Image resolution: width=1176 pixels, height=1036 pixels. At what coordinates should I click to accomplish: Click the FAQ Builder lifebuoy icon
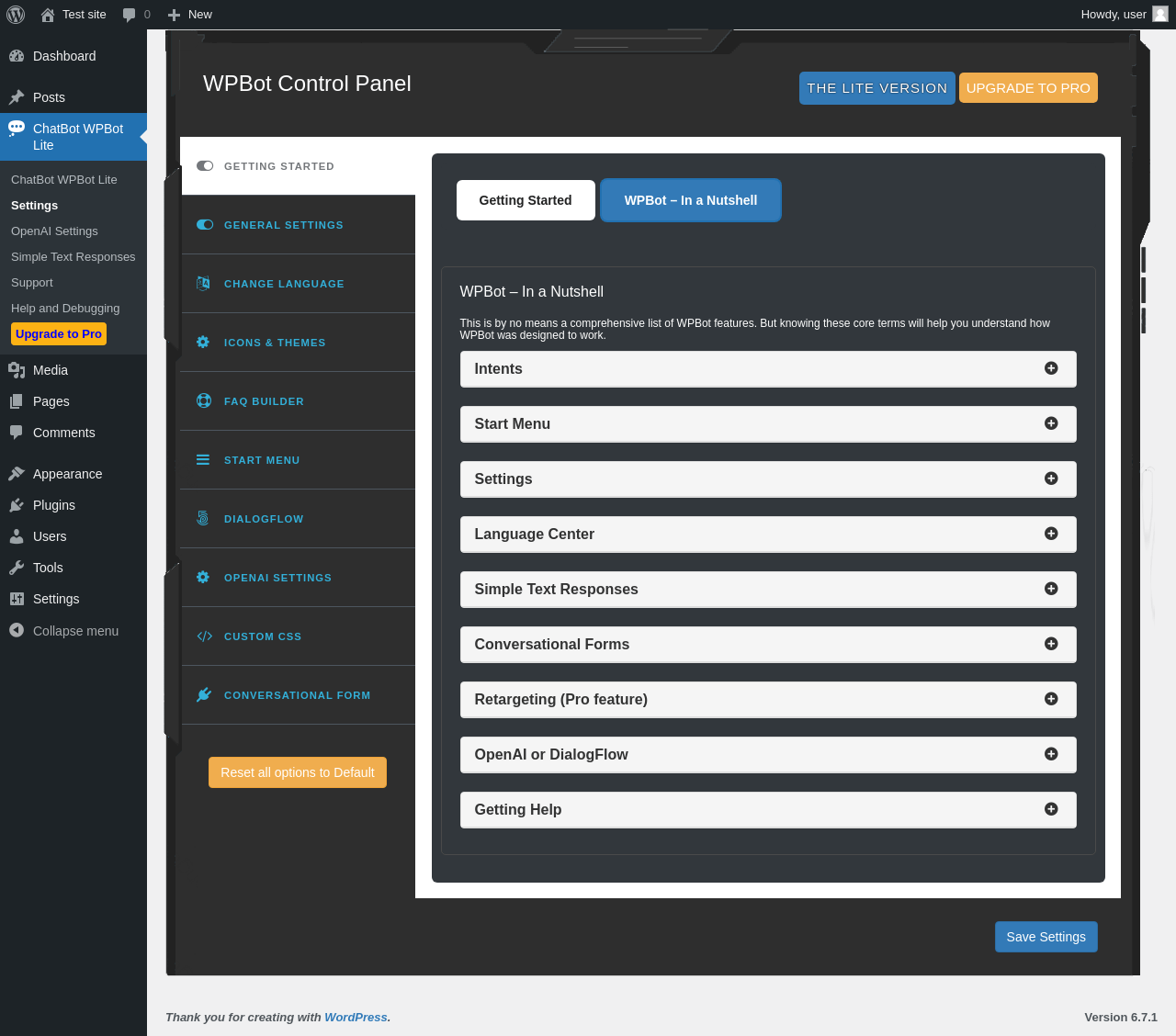pyautogui.click(x=204, y=400)
